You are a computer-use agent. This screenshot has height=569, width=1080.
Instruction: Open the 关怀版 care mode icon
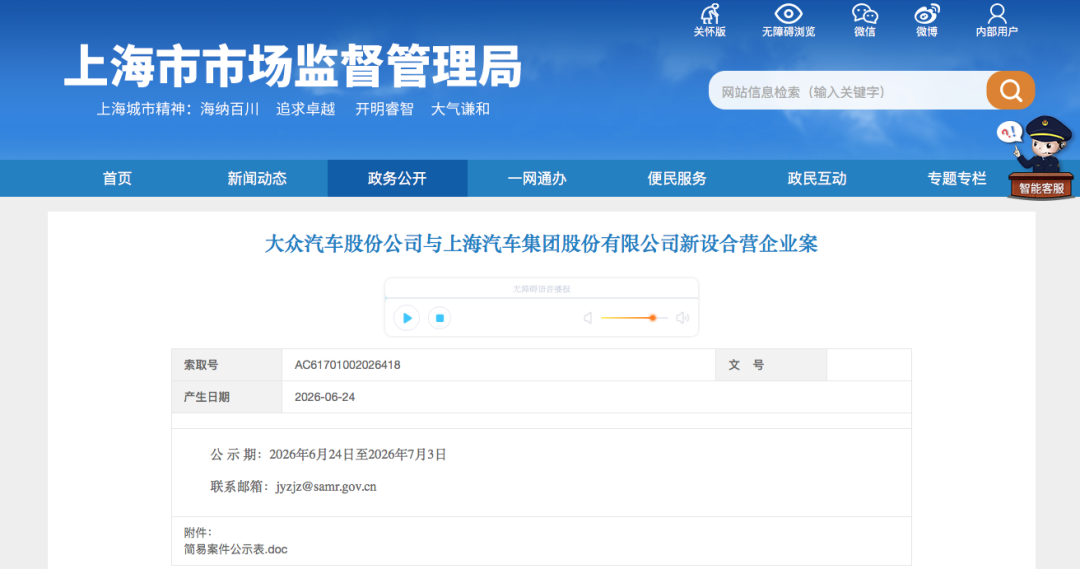coord(709,20)
